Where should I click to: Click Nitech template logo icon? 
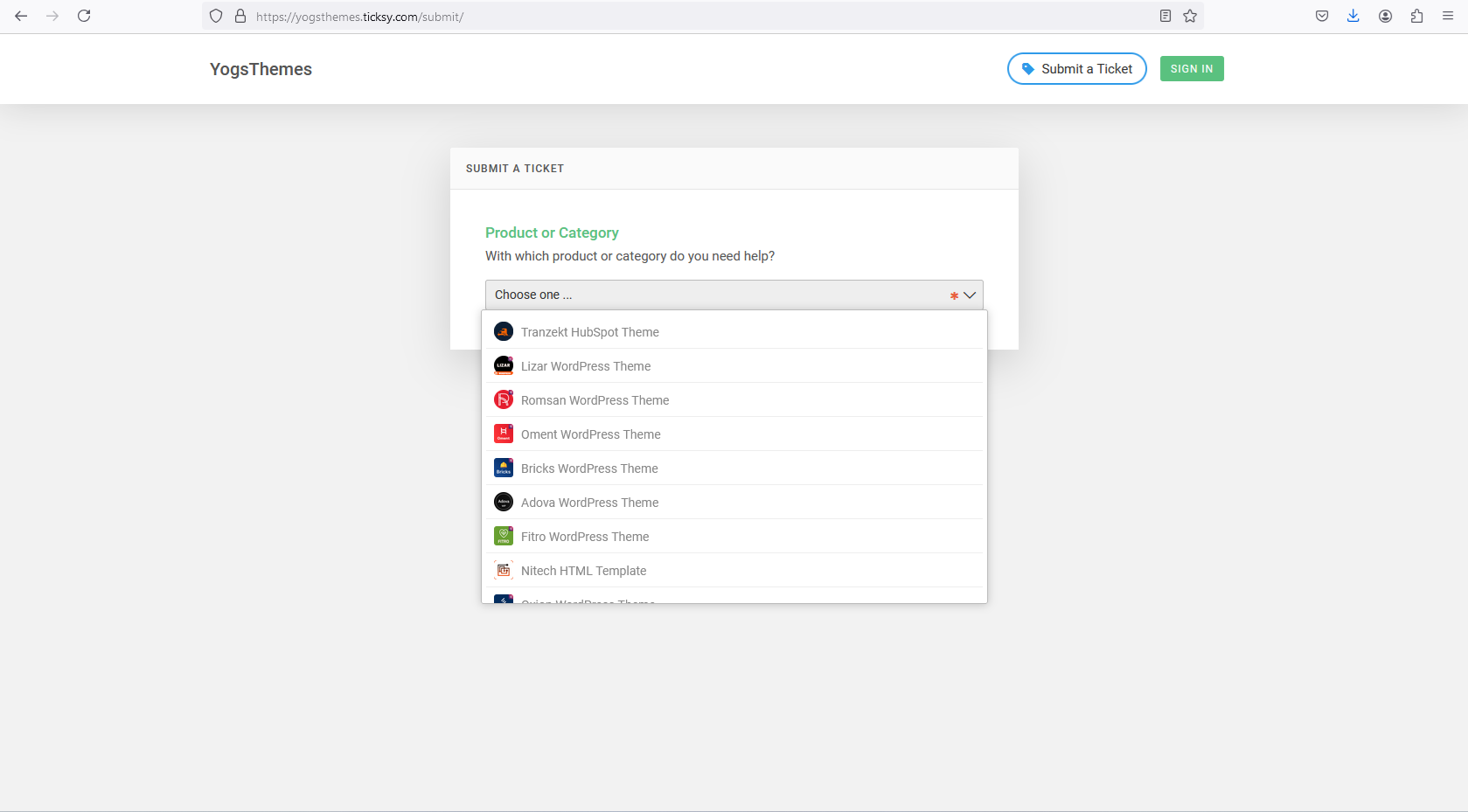[x=504, y=571]
